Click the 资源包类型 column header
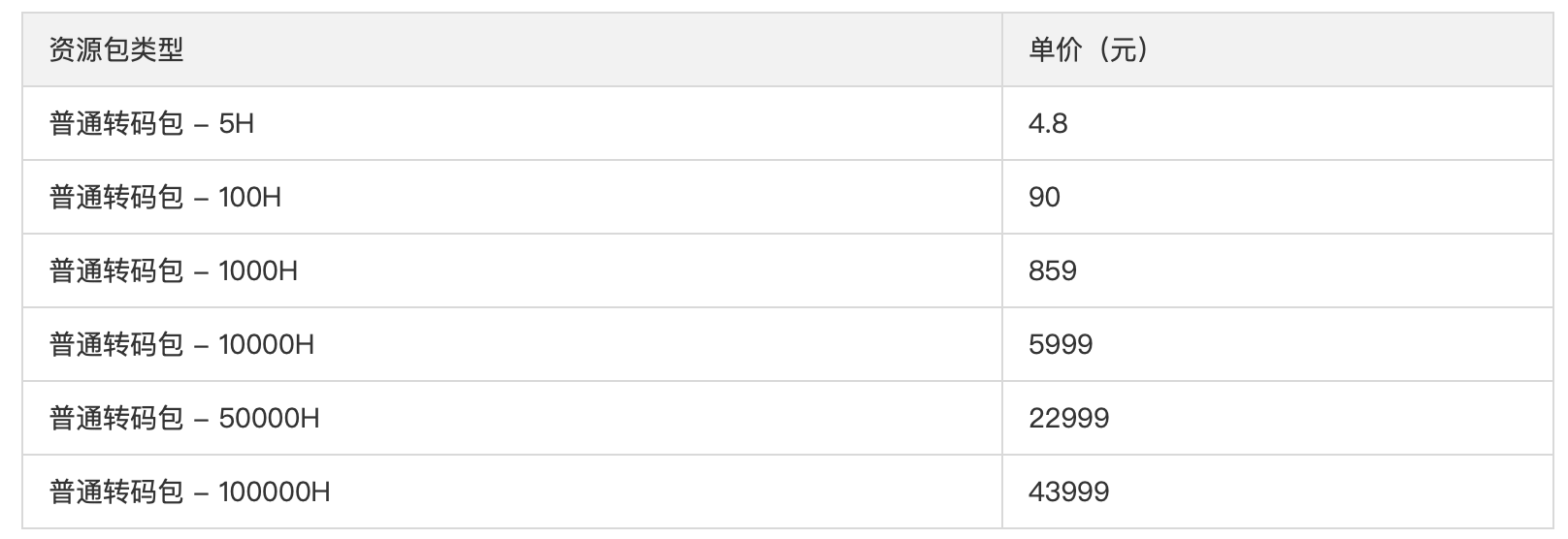 116,49
